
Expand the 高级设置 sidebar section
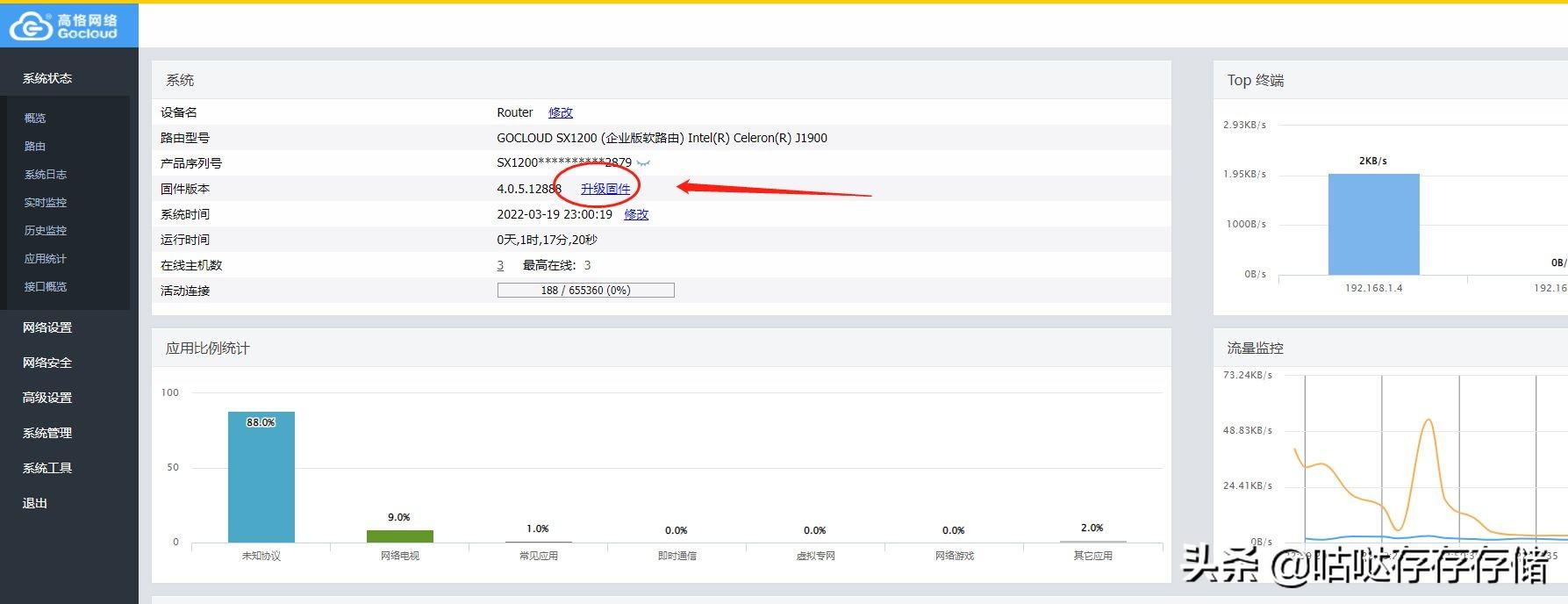47,398
